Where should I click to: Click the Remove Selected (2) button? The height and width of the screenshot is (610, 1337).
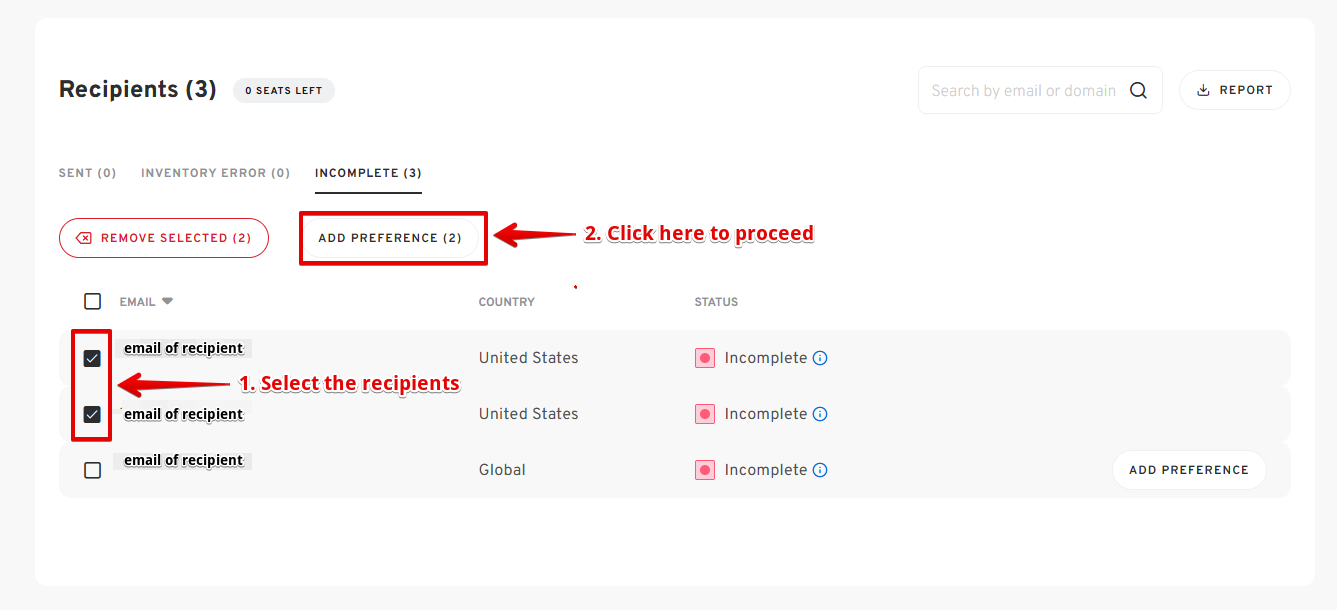tap(164, 238)
